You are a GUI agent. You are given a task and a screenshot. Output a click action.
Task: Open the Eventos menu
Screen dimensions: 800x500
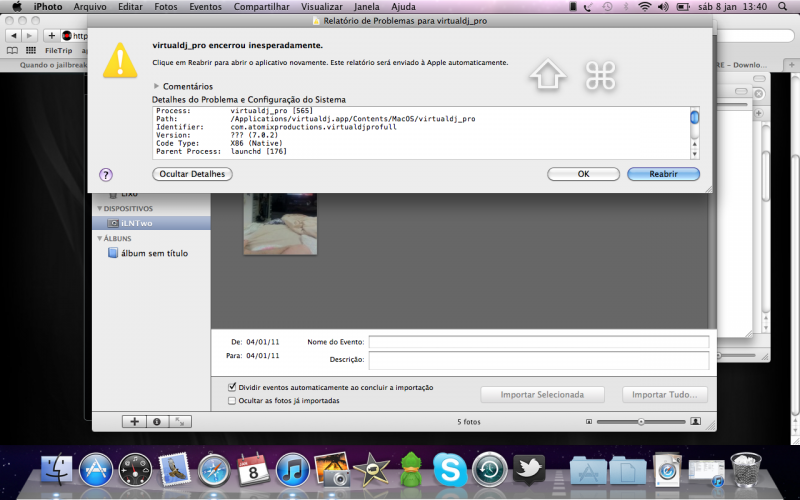[205, 7]
